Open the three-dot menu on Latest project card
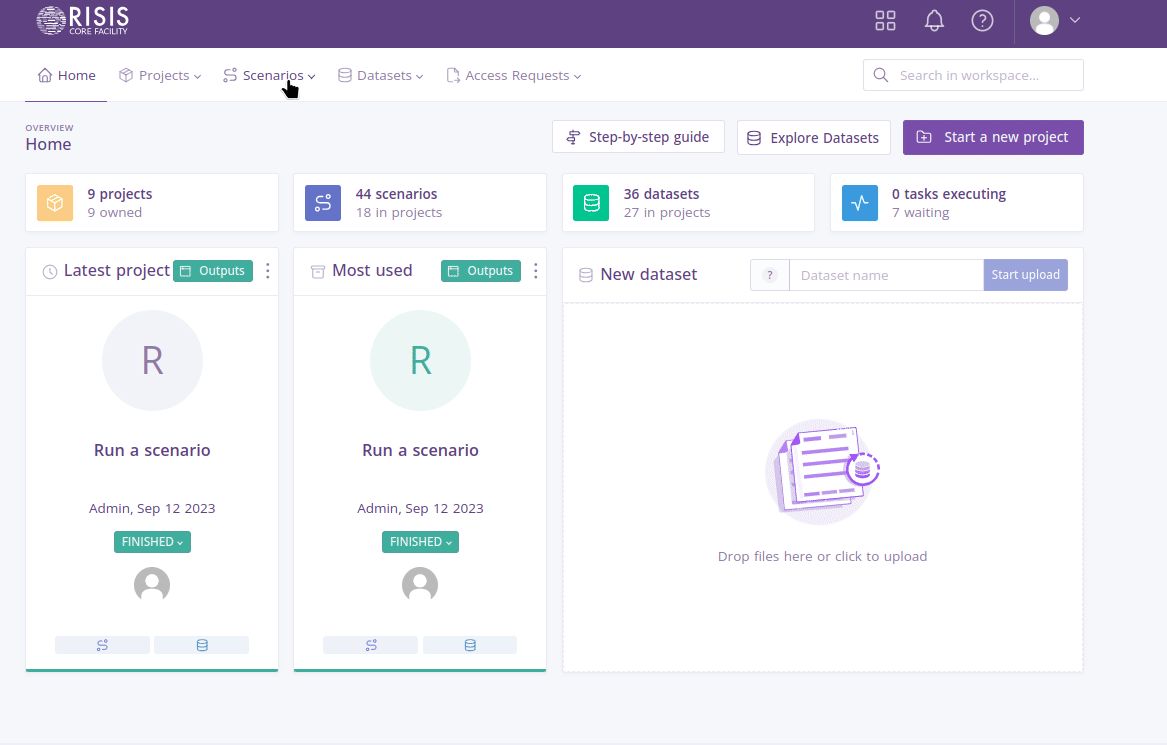Viewport: 1167px width, 745px height. (267, 270)
